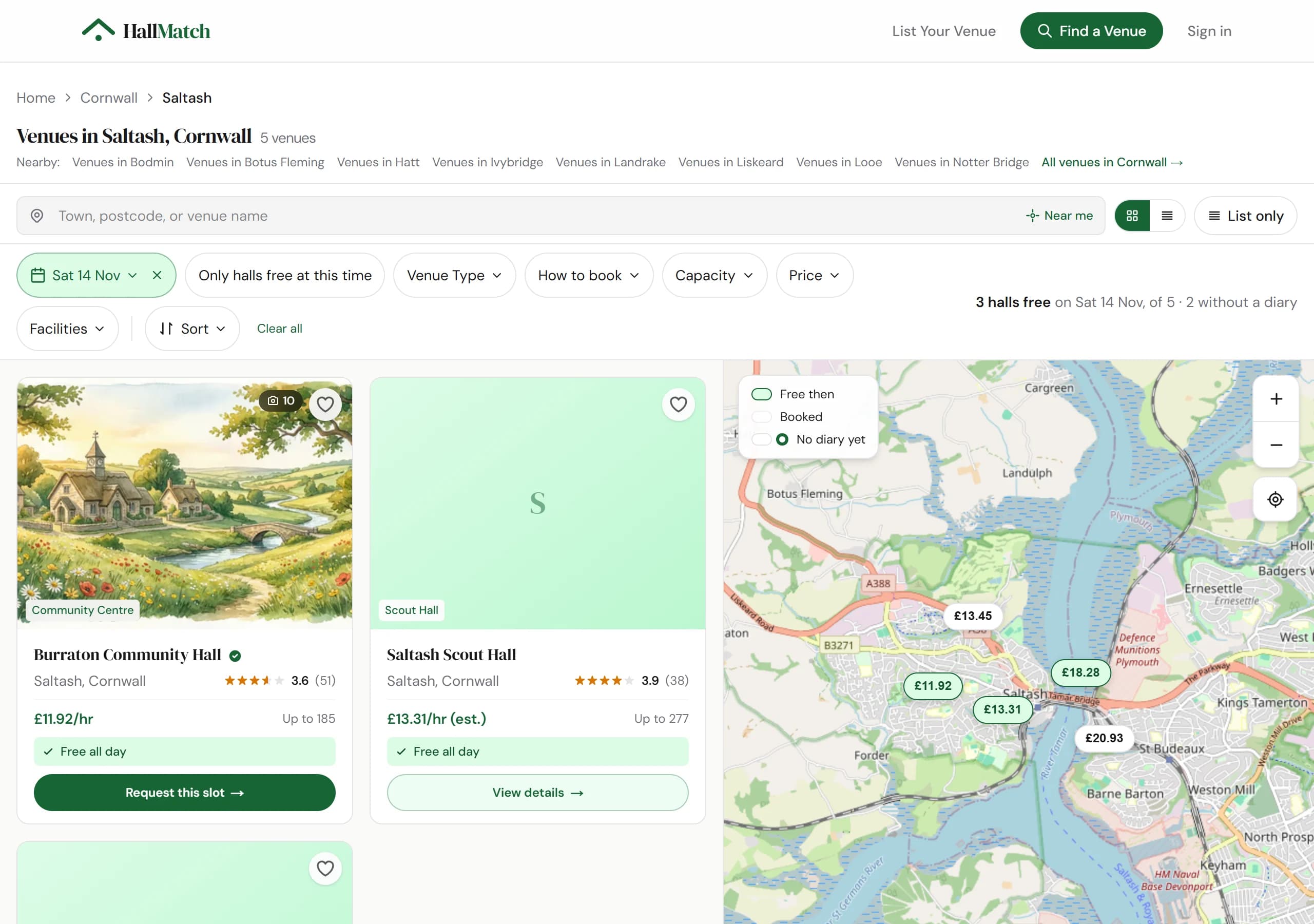Click heart icon on third venue card
Image resolution: width=1314 pixels, height=924 pixels.
point(325,869)
